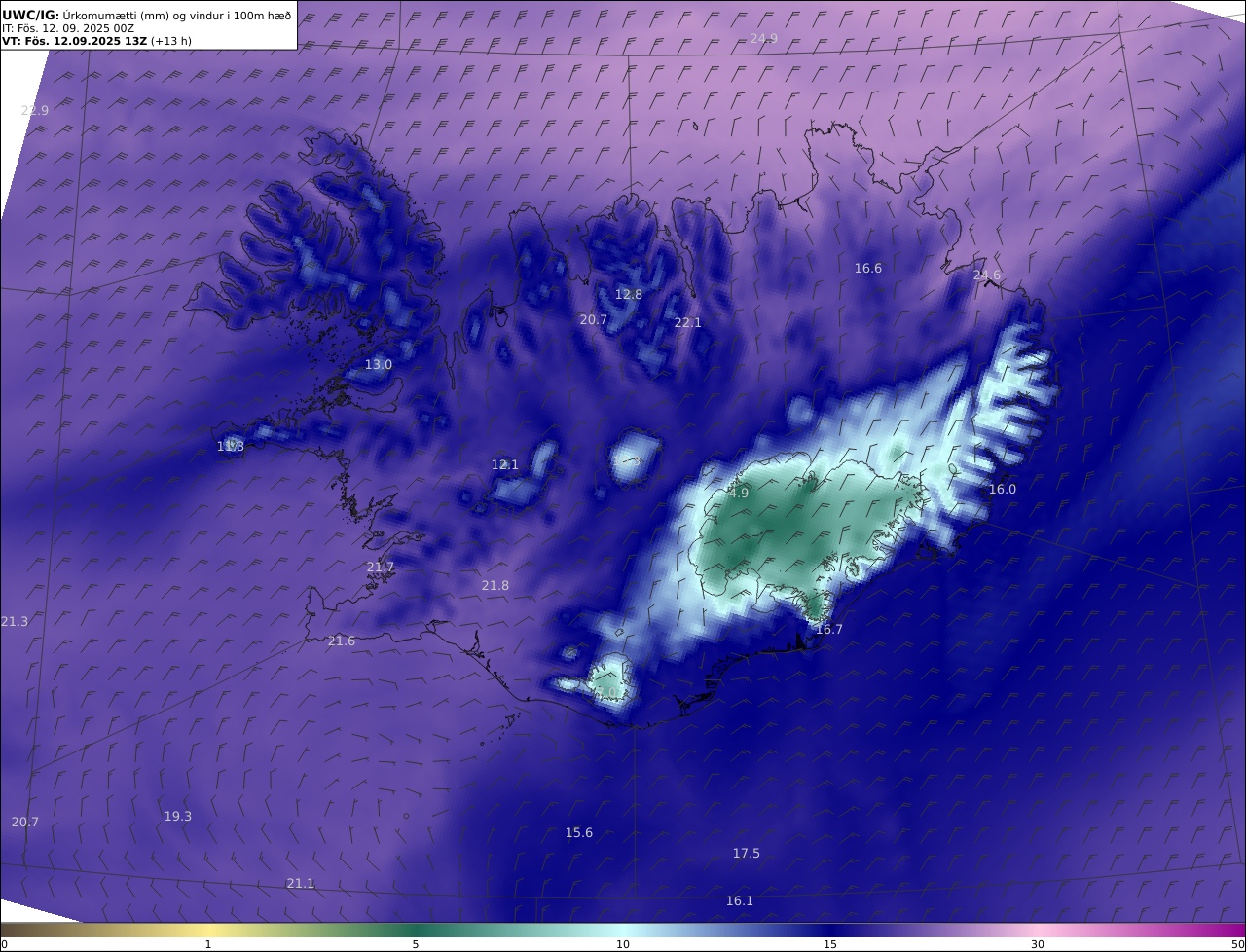Click the 21.1 value label

(x=301, y=883)
